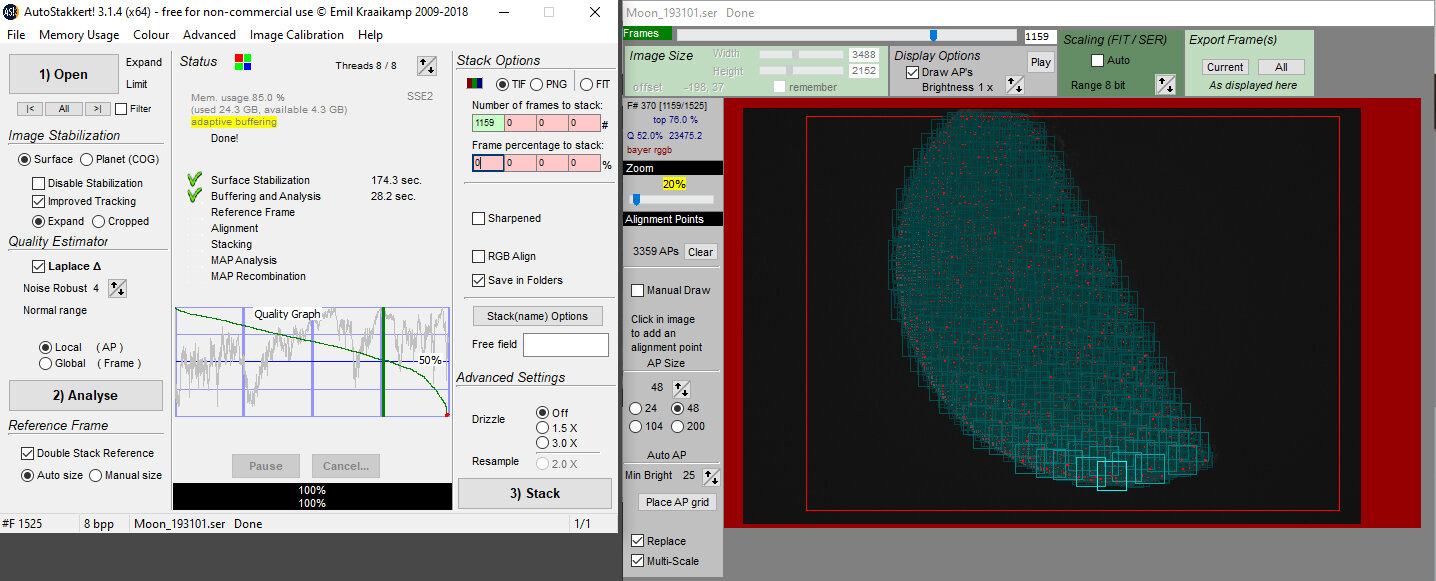Viewport: 1436px width, 581px height.
Task: Click the Buffering and Analysis green checkmark
Action: tap(195, 196)
